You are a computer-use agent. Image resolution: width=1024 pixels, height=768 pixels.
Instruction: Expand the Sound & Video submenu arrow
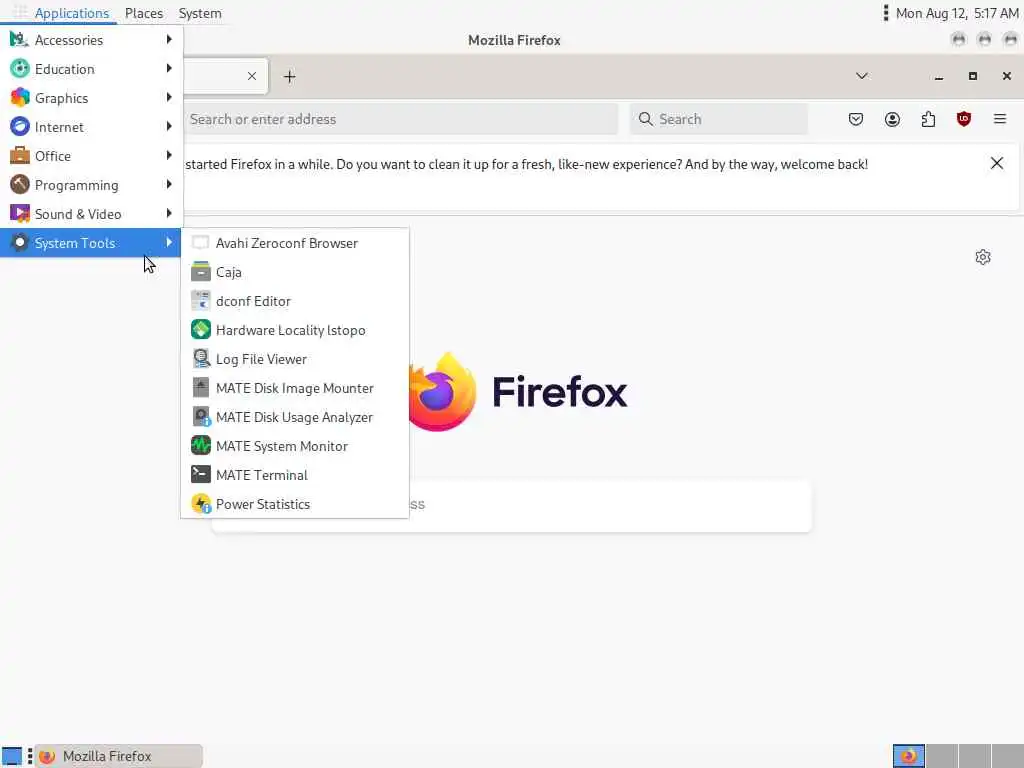pos(169,213)
